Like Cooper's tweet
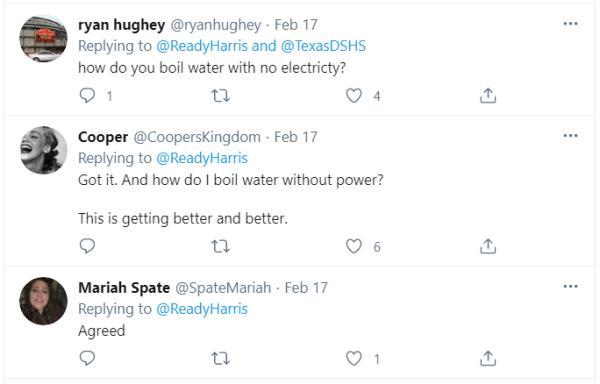Viewport: 600px width, 384px height. (354, 246)
